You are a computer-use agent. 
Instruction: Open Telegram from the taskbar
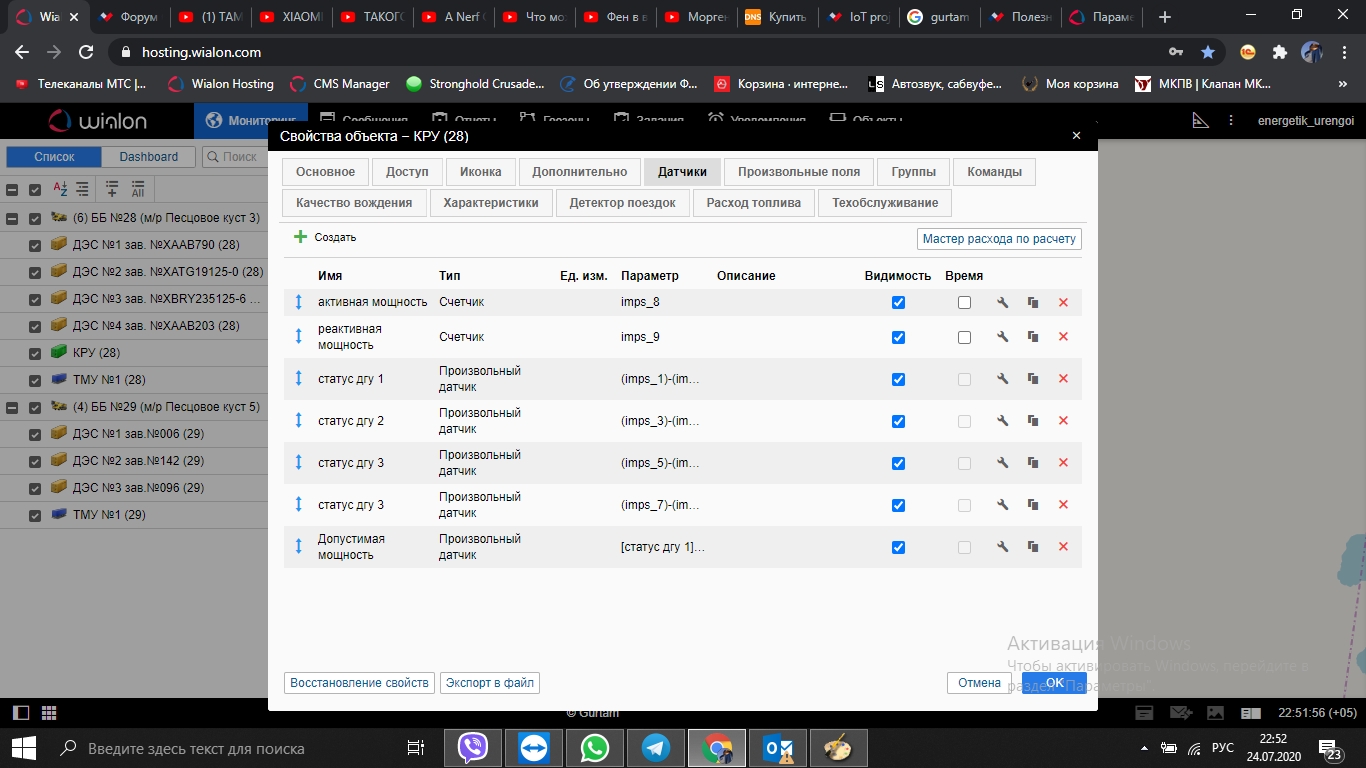coord(656,748)
